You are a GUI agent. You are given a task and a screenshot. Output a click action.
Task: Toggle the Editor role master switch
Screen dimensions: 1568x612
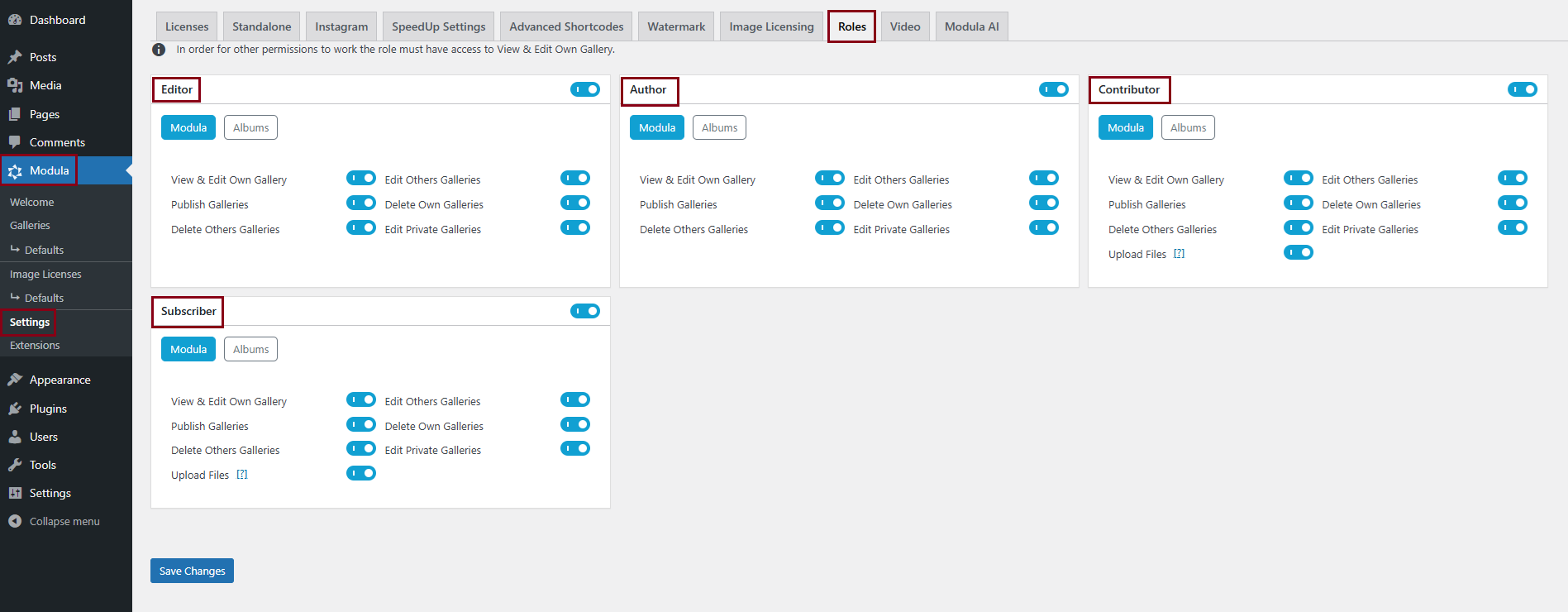click(x=584, y=89)
